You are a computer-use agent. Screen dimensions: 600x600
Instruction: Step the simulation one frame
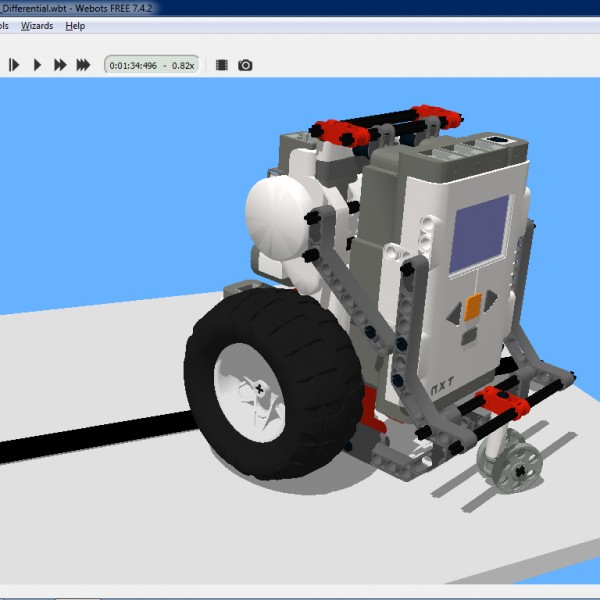point(14,65)
